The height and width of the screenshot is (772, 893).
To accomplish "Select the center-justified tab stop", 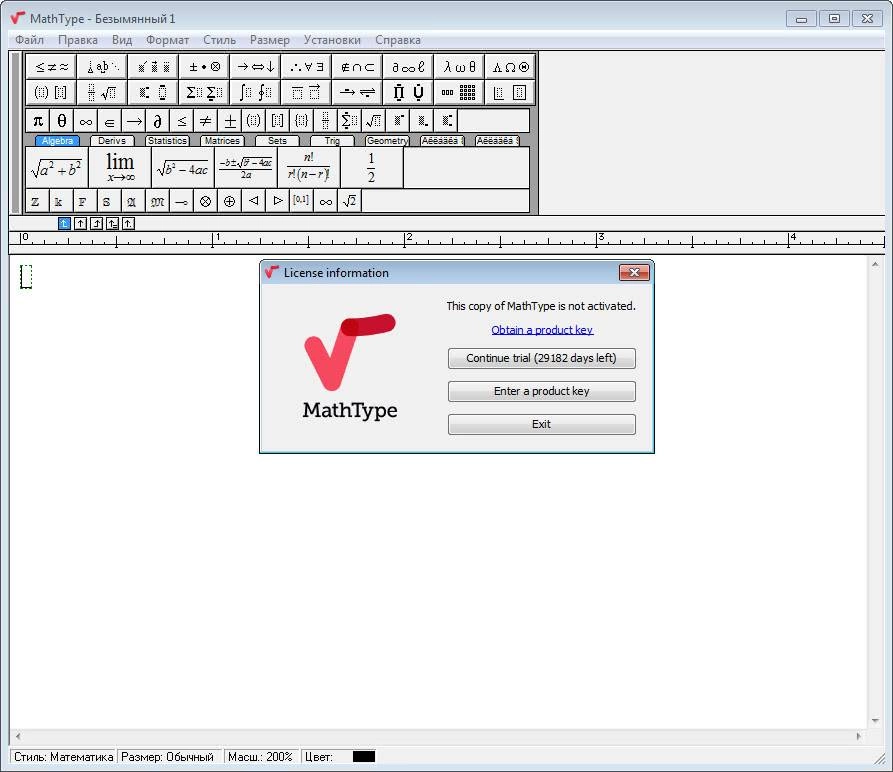I will (80, 224).
